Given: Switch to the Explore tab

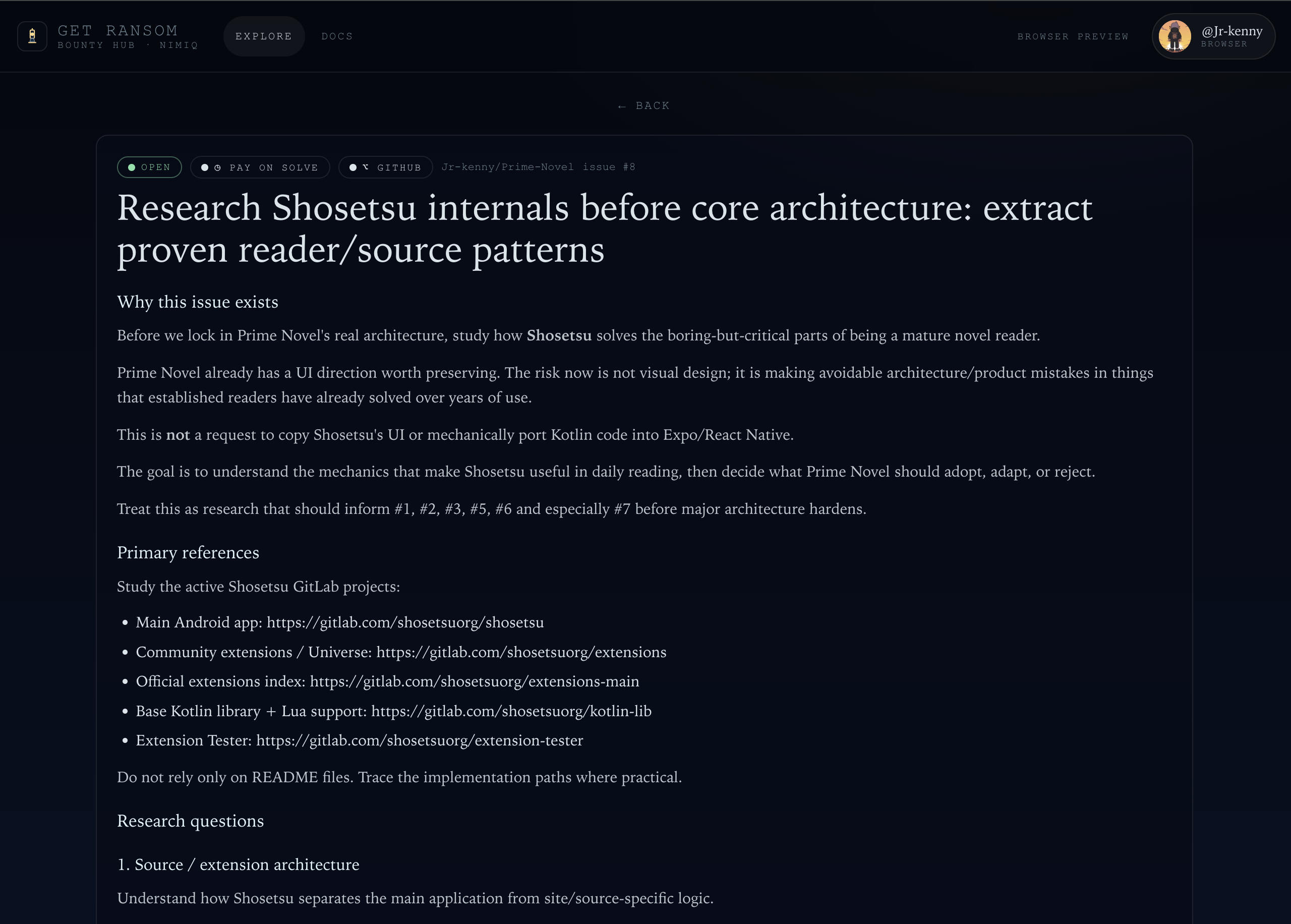Looking at the screenshot, I should [x=264, y=36].
